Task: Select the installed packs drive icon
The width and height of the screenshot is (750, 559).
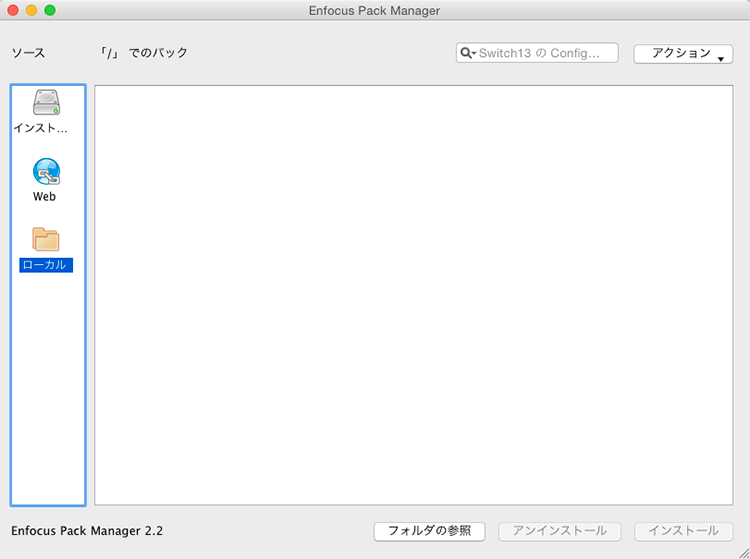Action: click(x=46, y=102)
